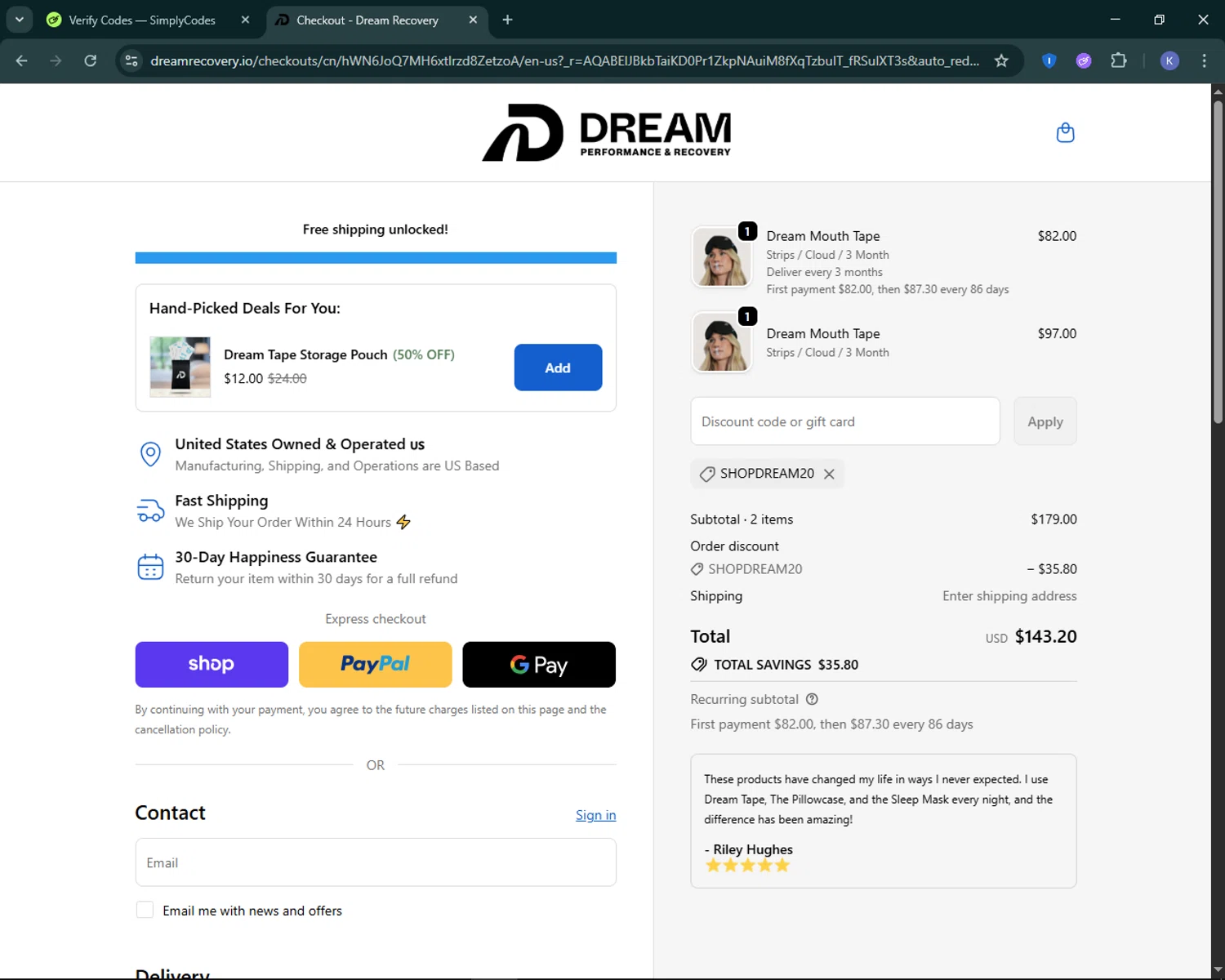This screenshot has width=1225, height=980.
Task: Click the Dream Tape Storage Pouch thumbnail
Action: 180,367
